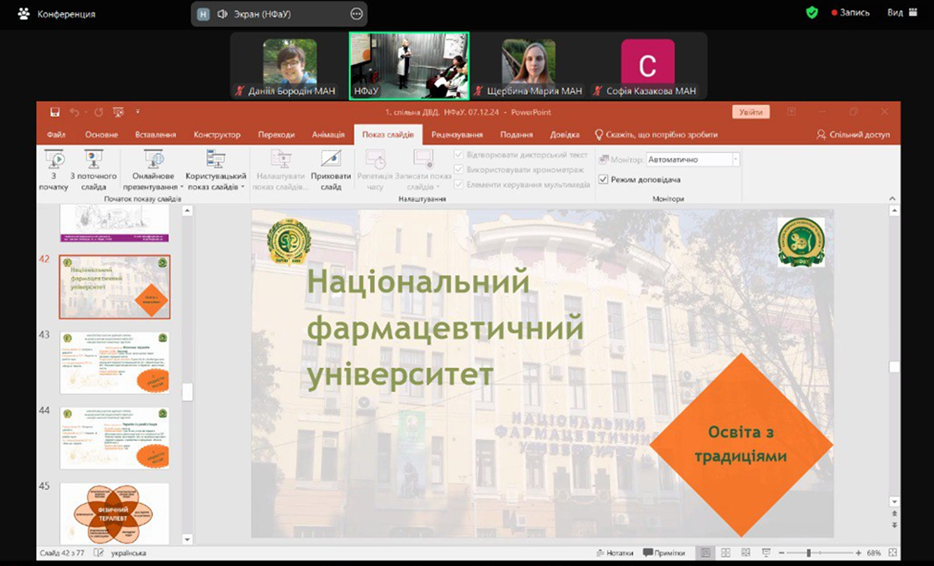Click 'Скажіть, що потрібно зробити' search field

[656, 135]
